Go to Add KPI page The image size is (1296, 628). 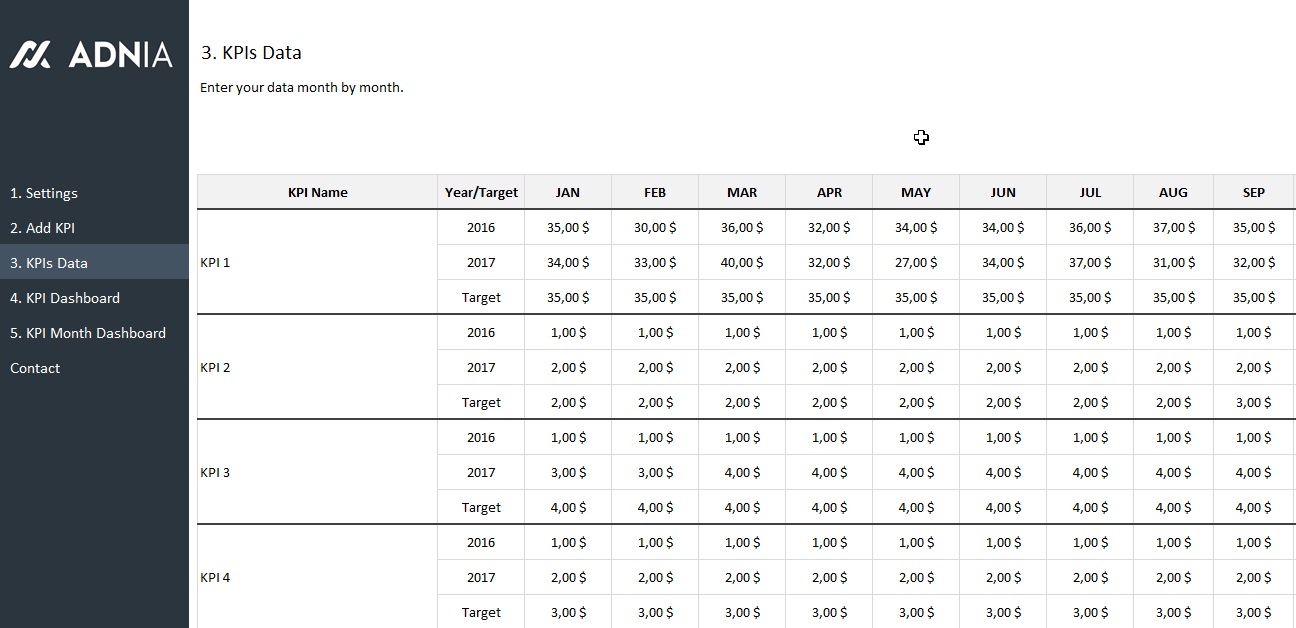tap(42, 228)
